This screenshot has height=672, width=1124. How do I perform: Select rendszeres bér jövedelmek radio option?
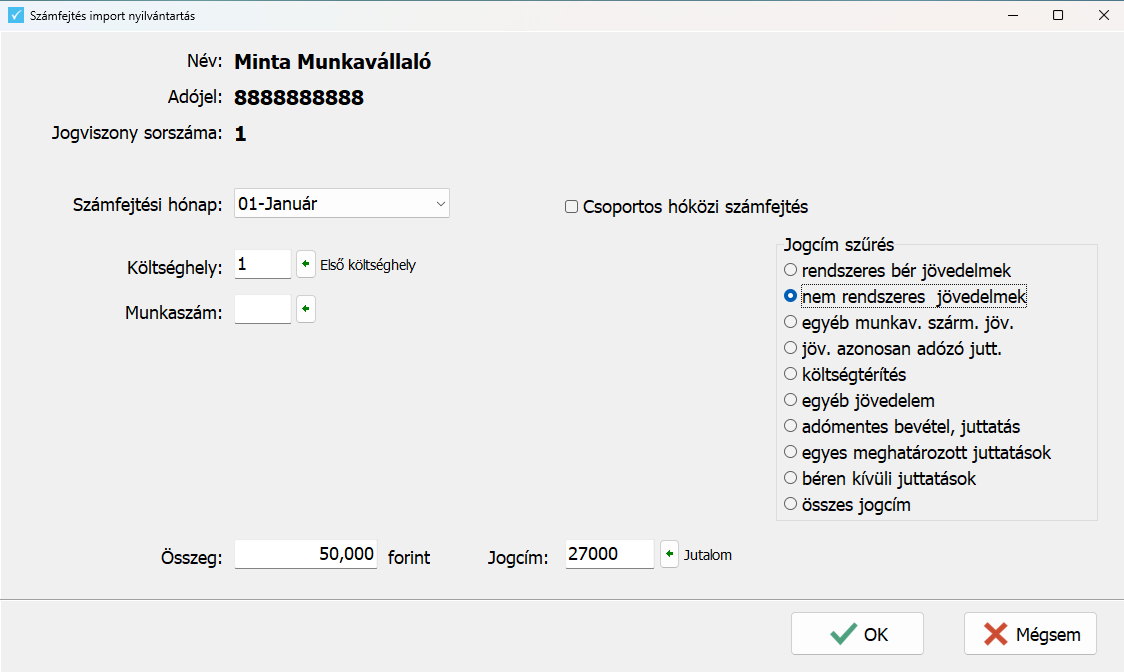coord(791,270)
